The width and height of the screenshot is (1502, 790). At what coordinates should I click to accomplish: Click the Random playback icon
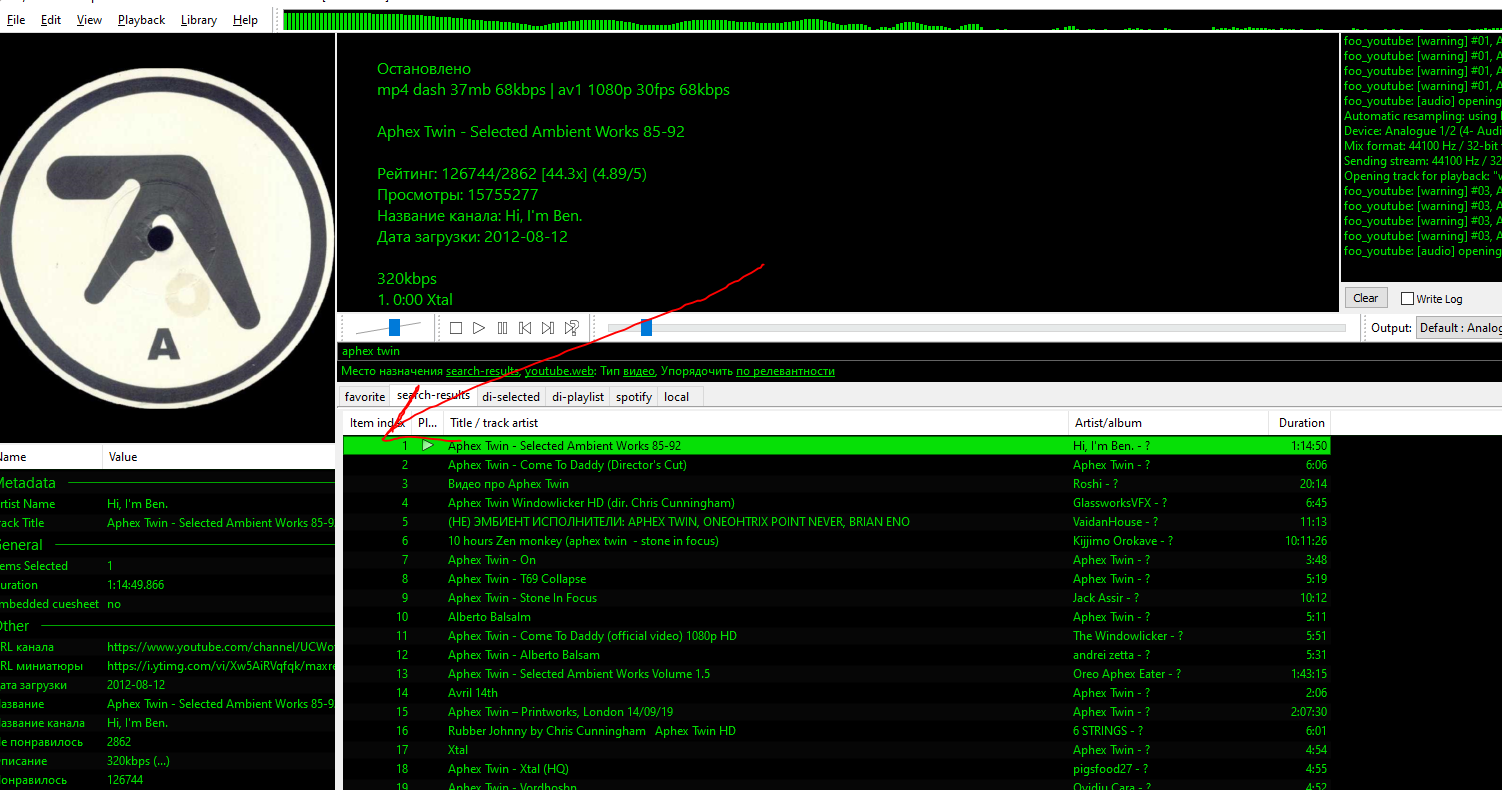click(572, 328)
